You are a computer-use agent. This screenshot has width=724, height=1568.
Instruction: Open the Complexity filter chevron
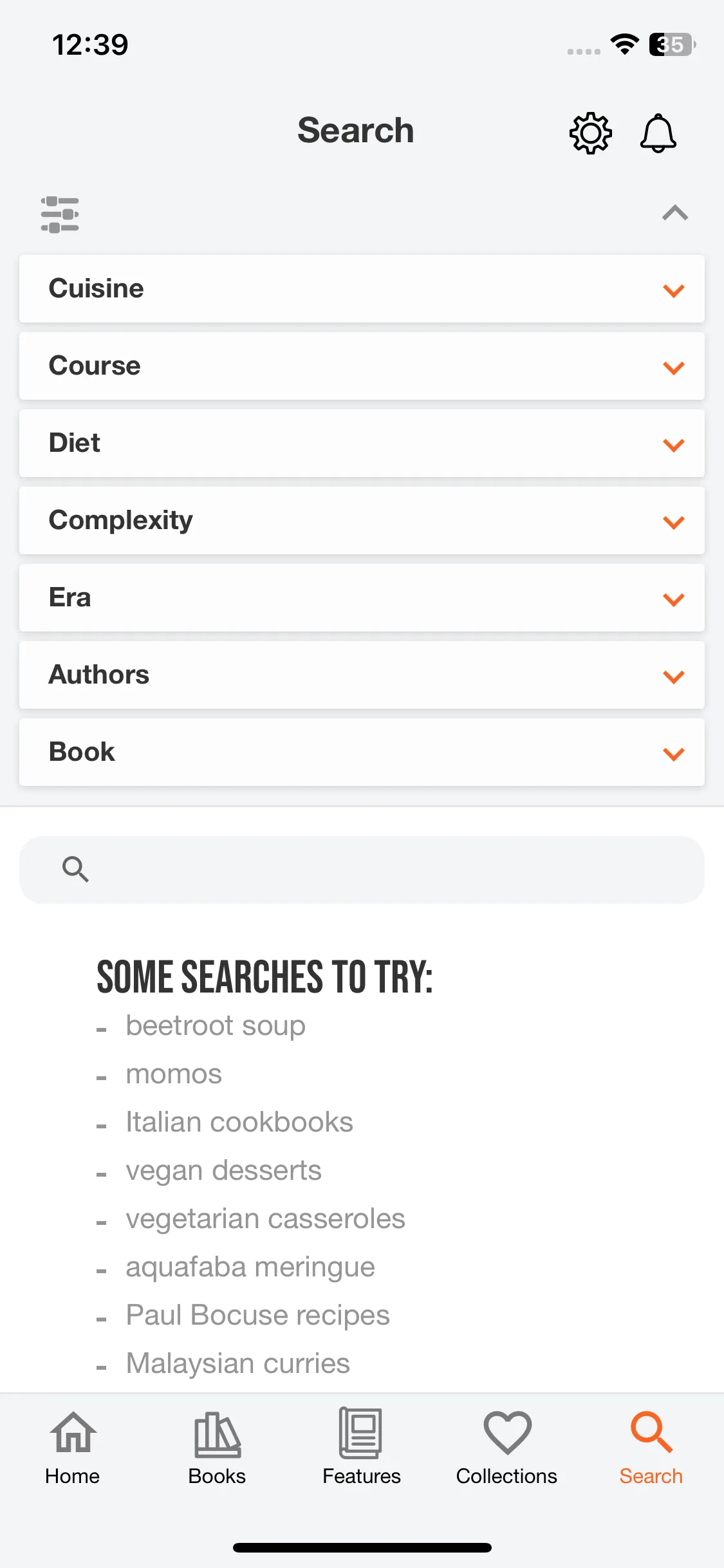click(674, 522)
